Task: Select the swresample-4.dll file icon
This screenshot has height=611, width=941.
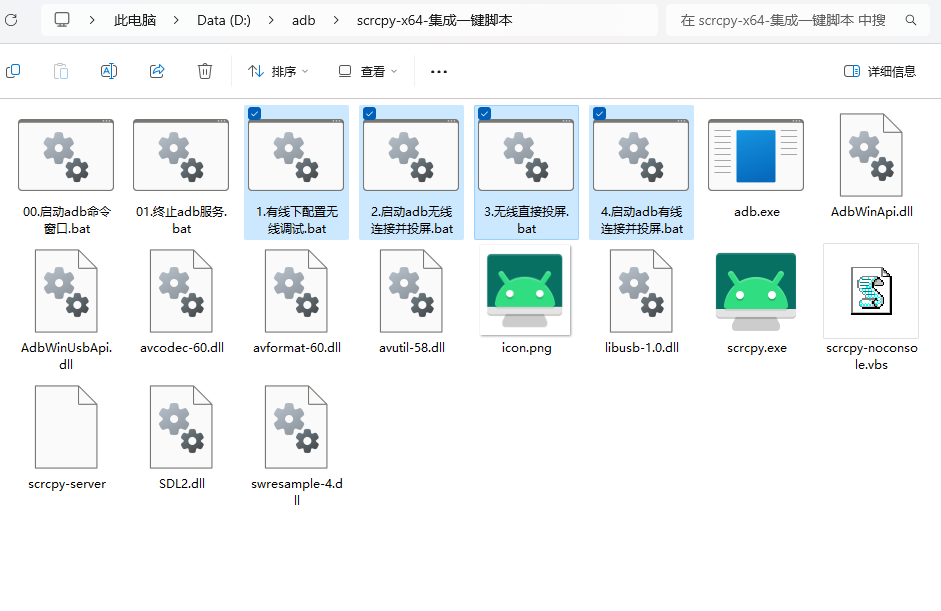Action: pos(296,427)
